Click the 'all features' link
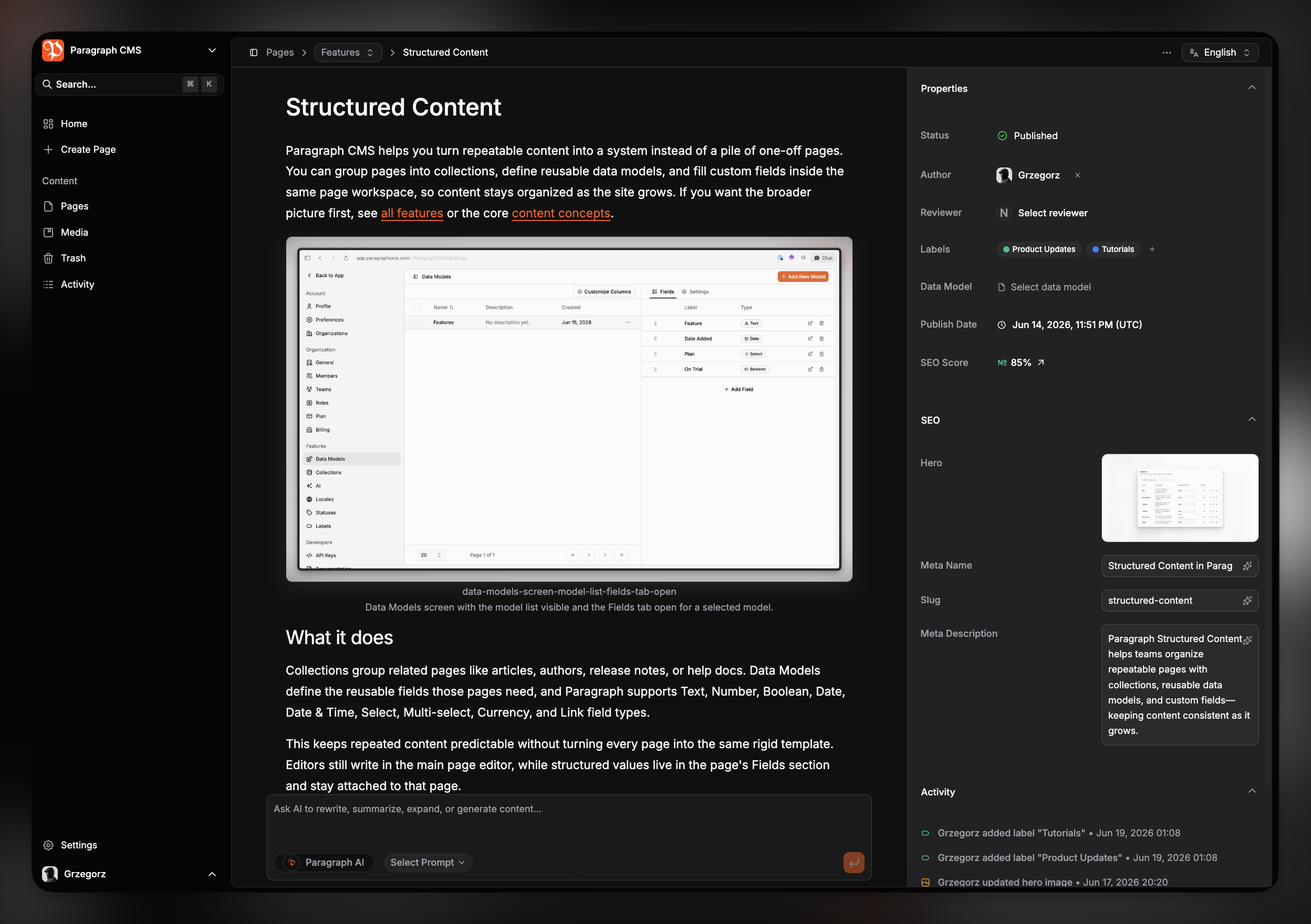 (x=412, y=214)
